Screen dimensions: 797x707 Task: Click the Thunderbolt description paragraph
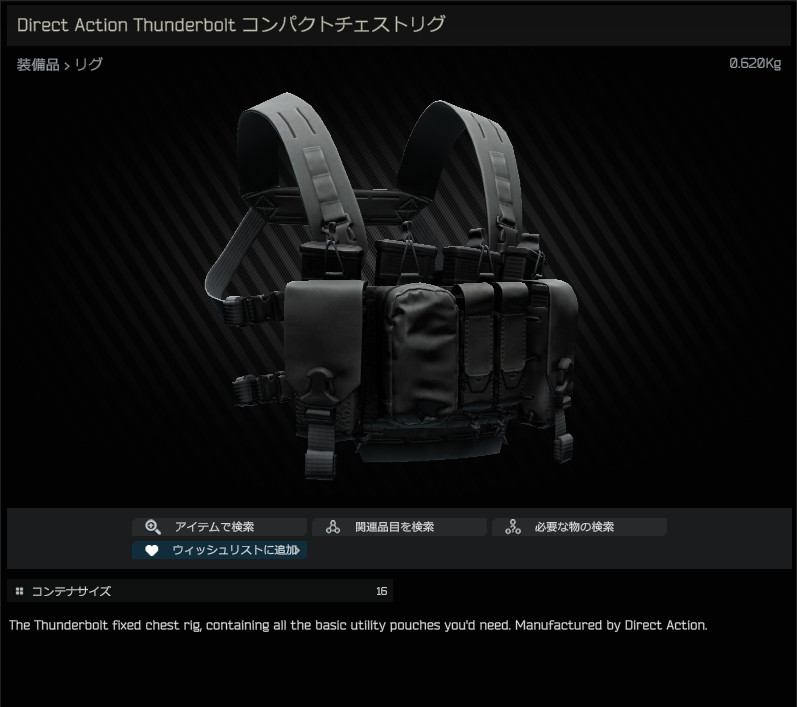click(358, 625)
